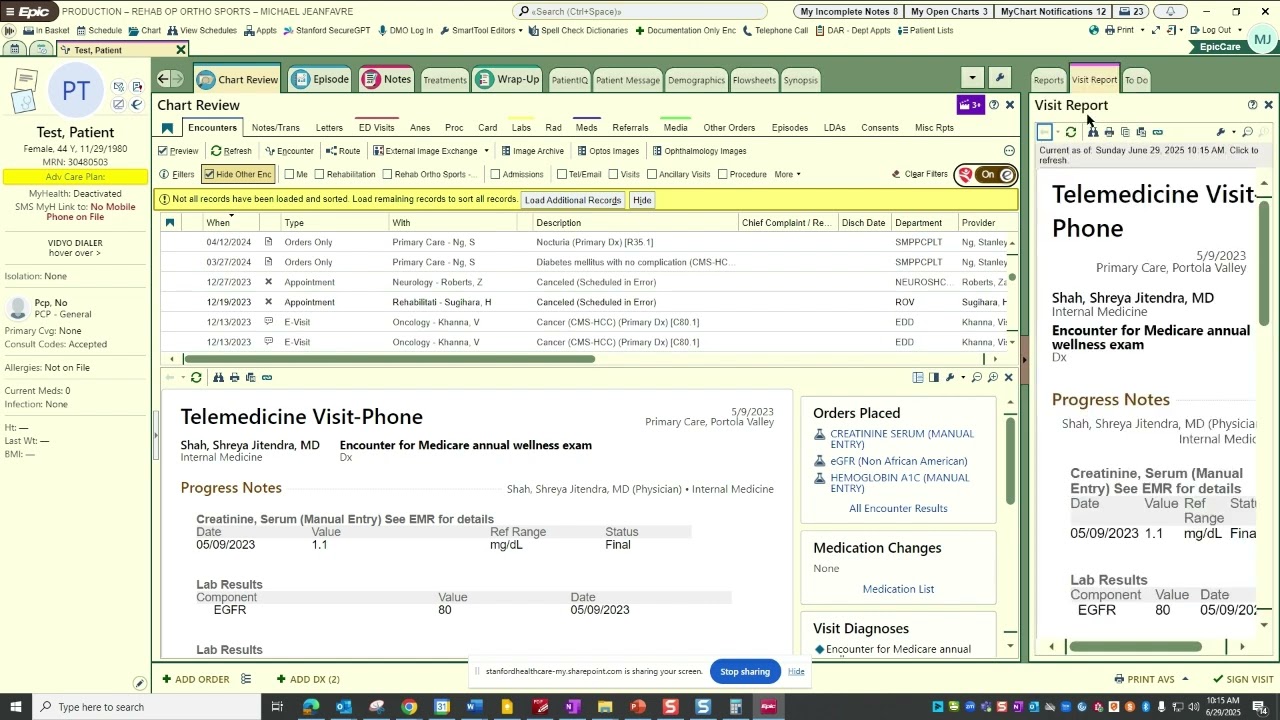Check the Me filter checkbox
This screenshot has width=1280, height=720.
[289, 175]
